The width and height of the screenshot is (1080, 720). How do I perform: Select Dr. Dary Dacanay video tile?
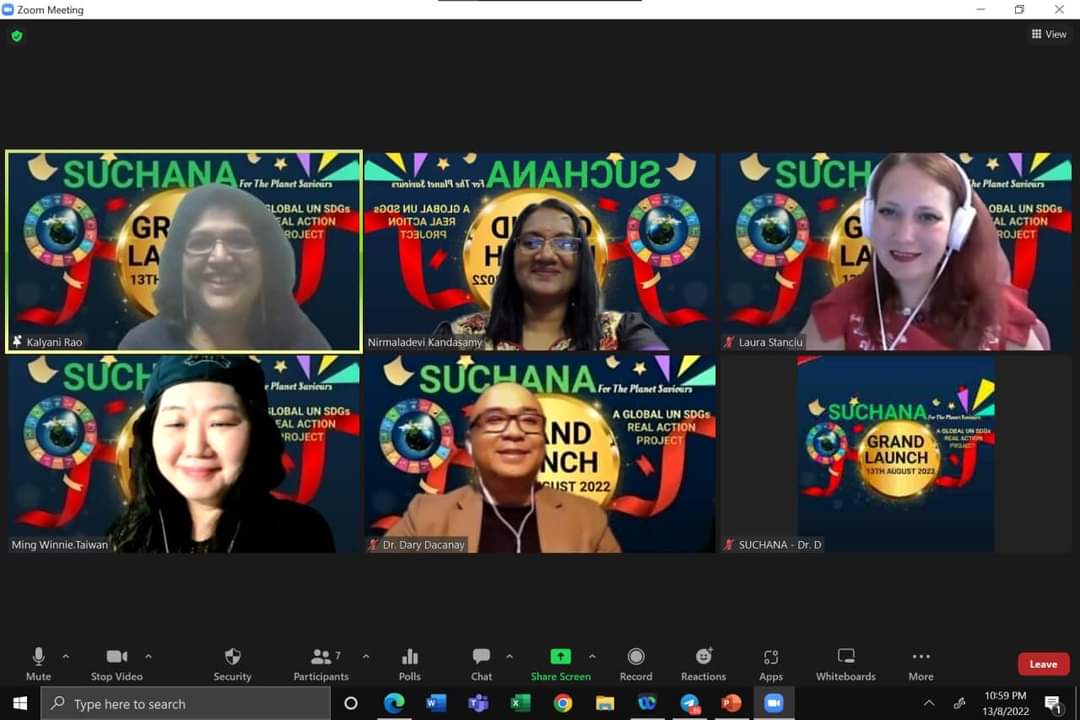coord(540,454)
